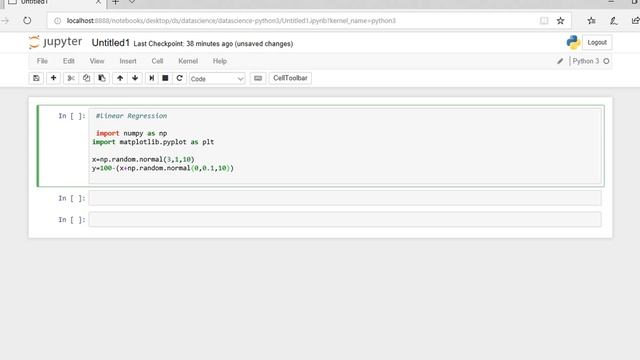Toggle reading view icon in address bar
Viewport: 640px width, 360px height.
(x=544, y=21)
